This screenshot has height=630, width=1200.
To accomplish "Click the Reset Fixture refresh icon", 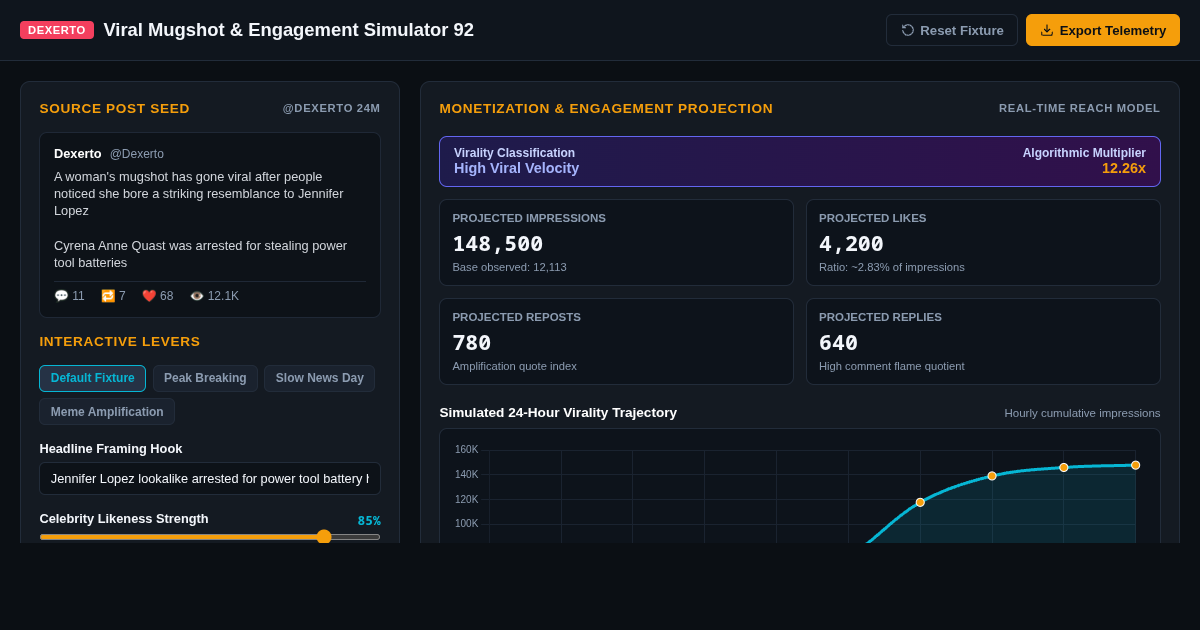I will click(908, 30).
